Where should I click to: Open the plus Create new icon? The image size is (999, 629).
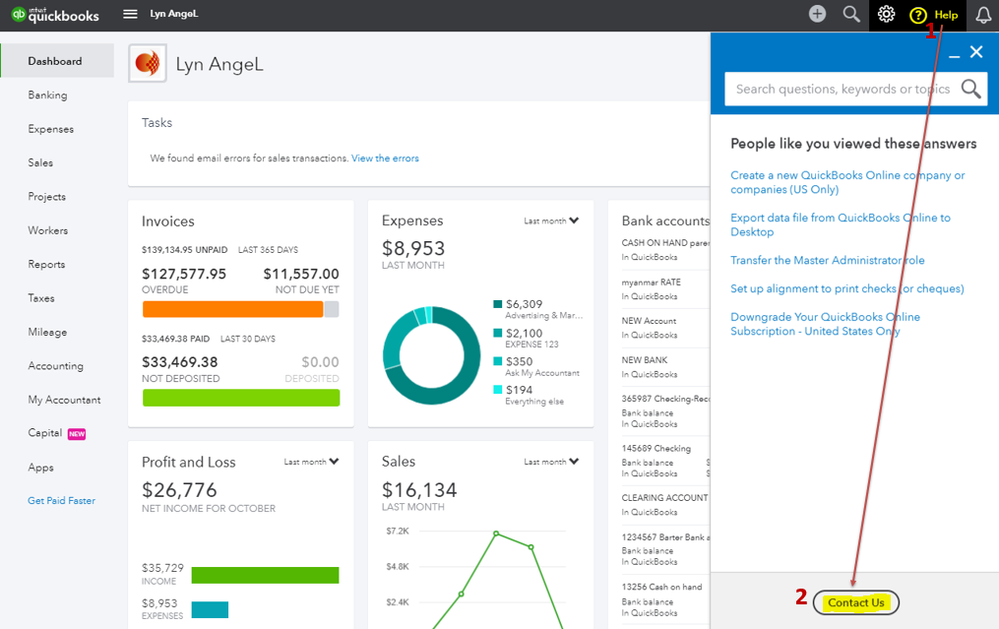(x=817, y=14)
